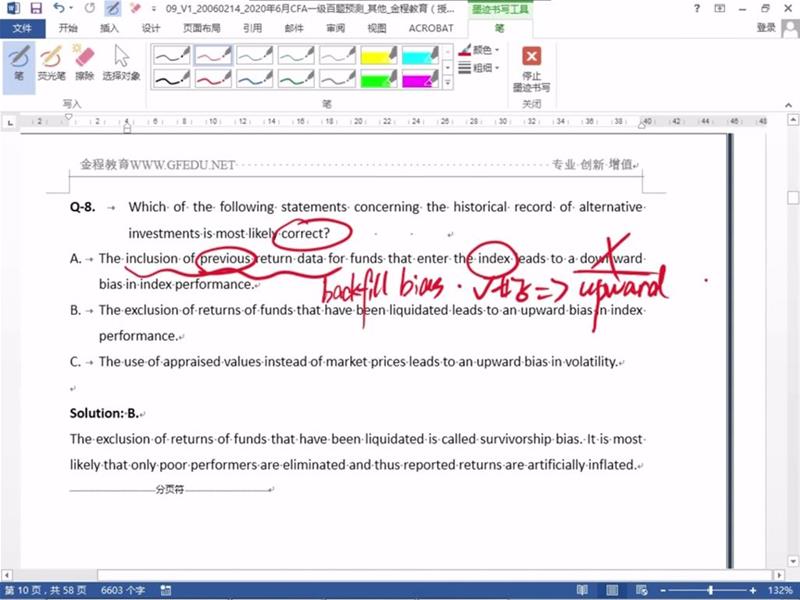Click 登录 to sign in
Viewport: 800px width, 600px height.
(x=766, y=28)
